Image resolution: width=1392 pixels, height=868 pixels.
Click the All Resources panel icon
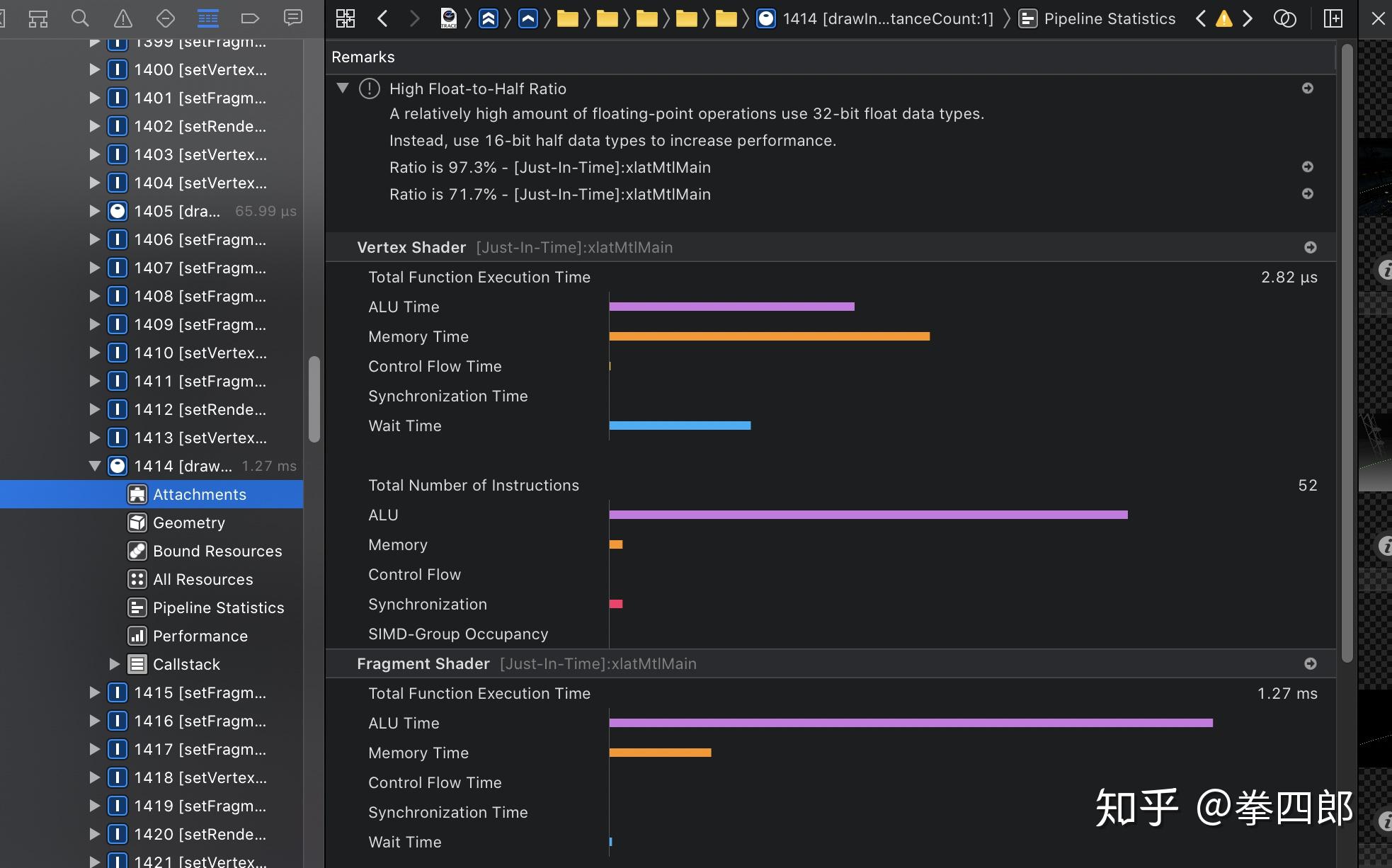click(136, 578)
